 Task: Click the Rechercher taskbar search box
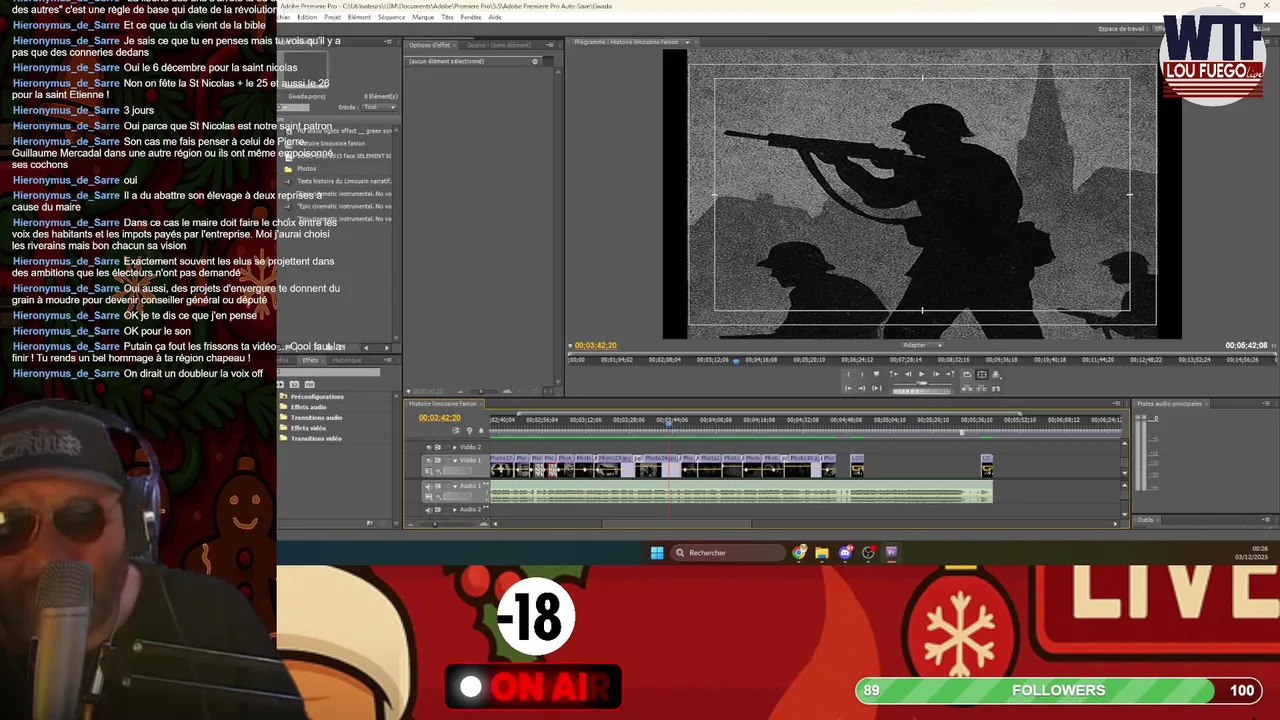[x=727, y=553]
